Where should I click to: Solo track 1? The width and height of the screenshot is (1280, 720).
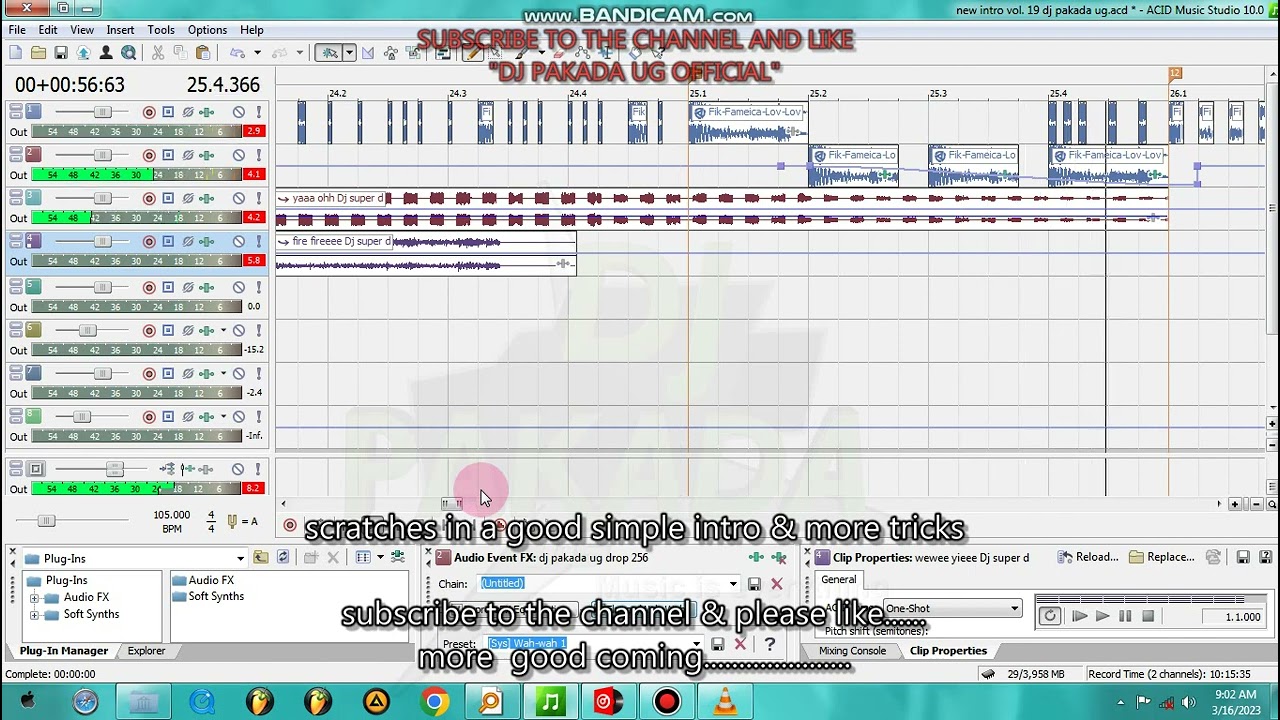point(258,112)
